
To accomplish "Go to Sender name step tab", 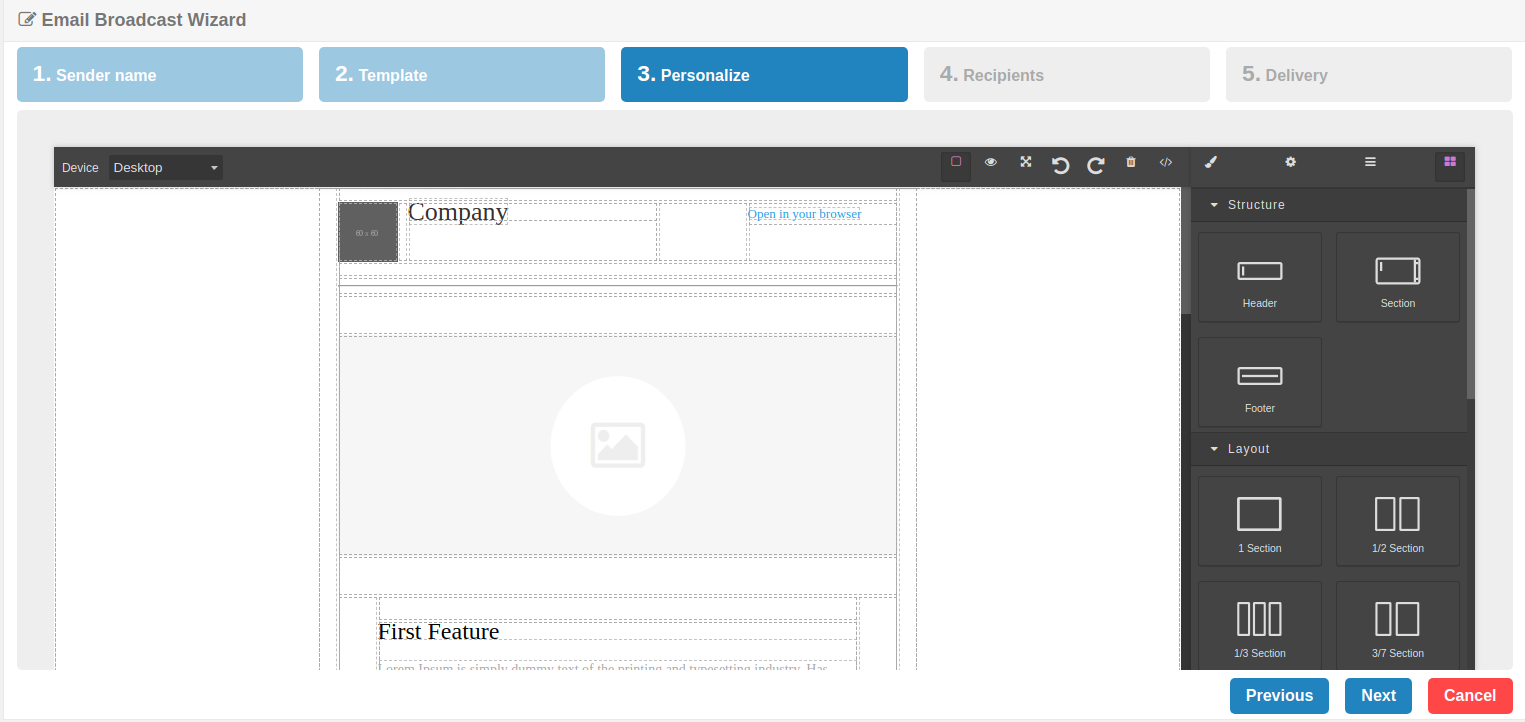I will coord(160,75).
